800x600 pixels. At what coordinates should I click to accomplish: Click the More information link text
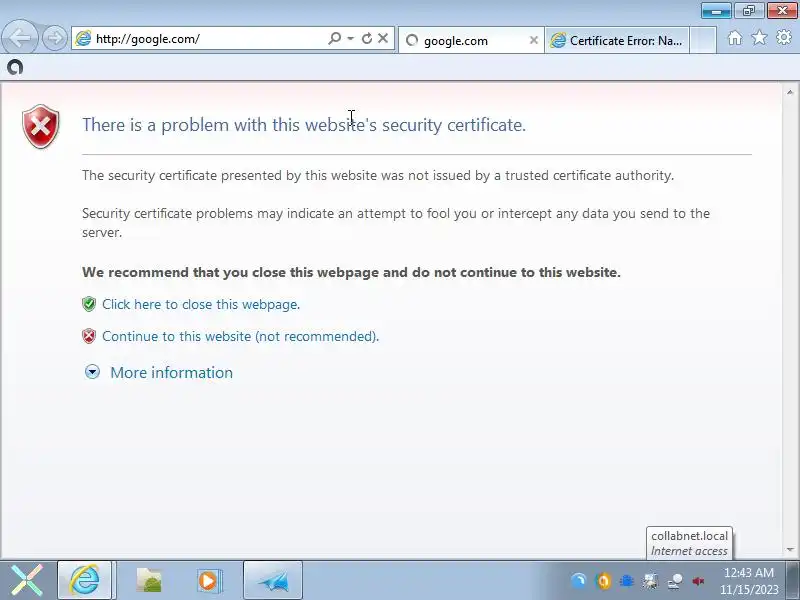click(x=171, y=373)
